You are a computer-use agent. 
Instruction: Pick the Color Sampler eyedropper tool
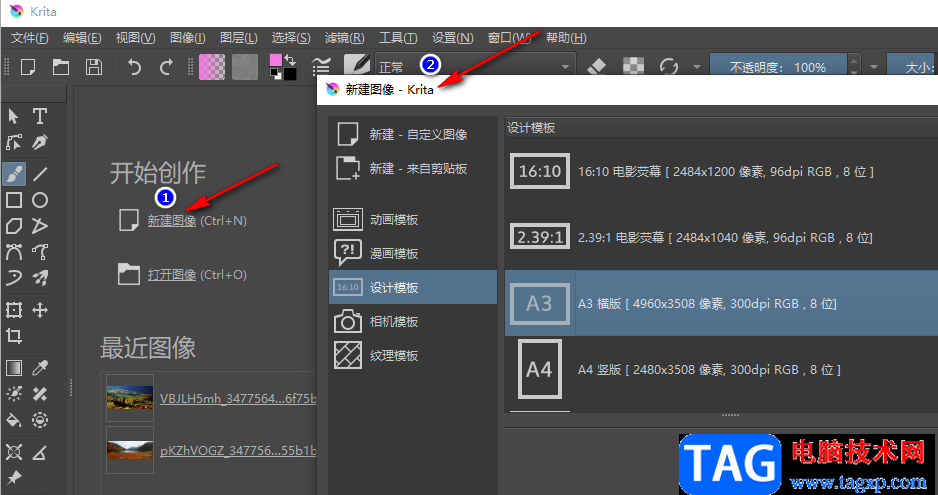pyautogui.click(x=40, y=368)
